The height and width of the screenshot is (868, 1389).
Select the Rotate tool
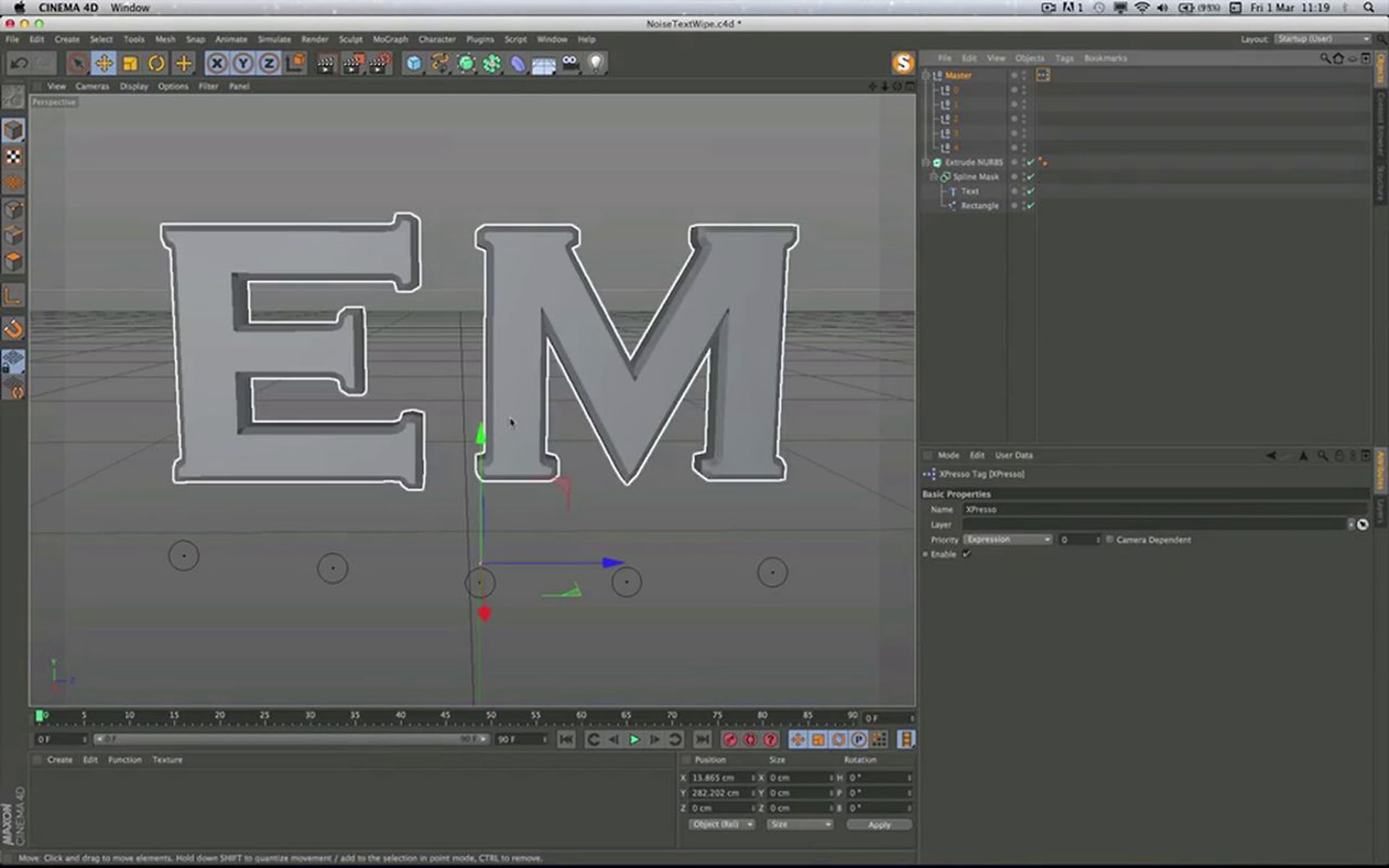coord(156,63)
